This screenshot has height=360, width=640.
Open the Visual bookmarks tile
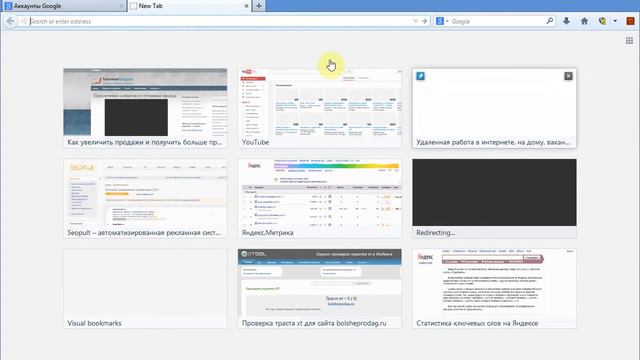[x=145, y=289]
